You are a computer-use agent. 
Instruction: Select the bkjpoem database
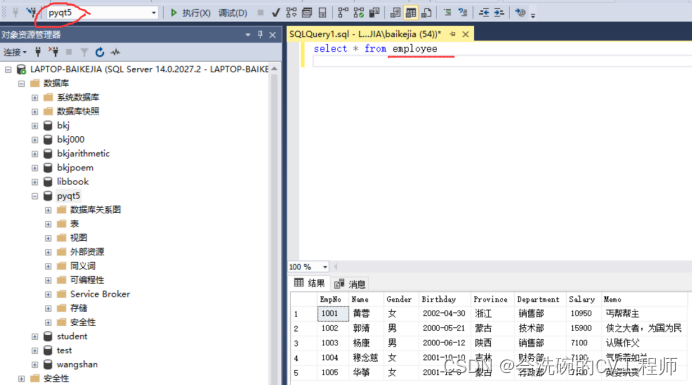[x=75, y=168]
